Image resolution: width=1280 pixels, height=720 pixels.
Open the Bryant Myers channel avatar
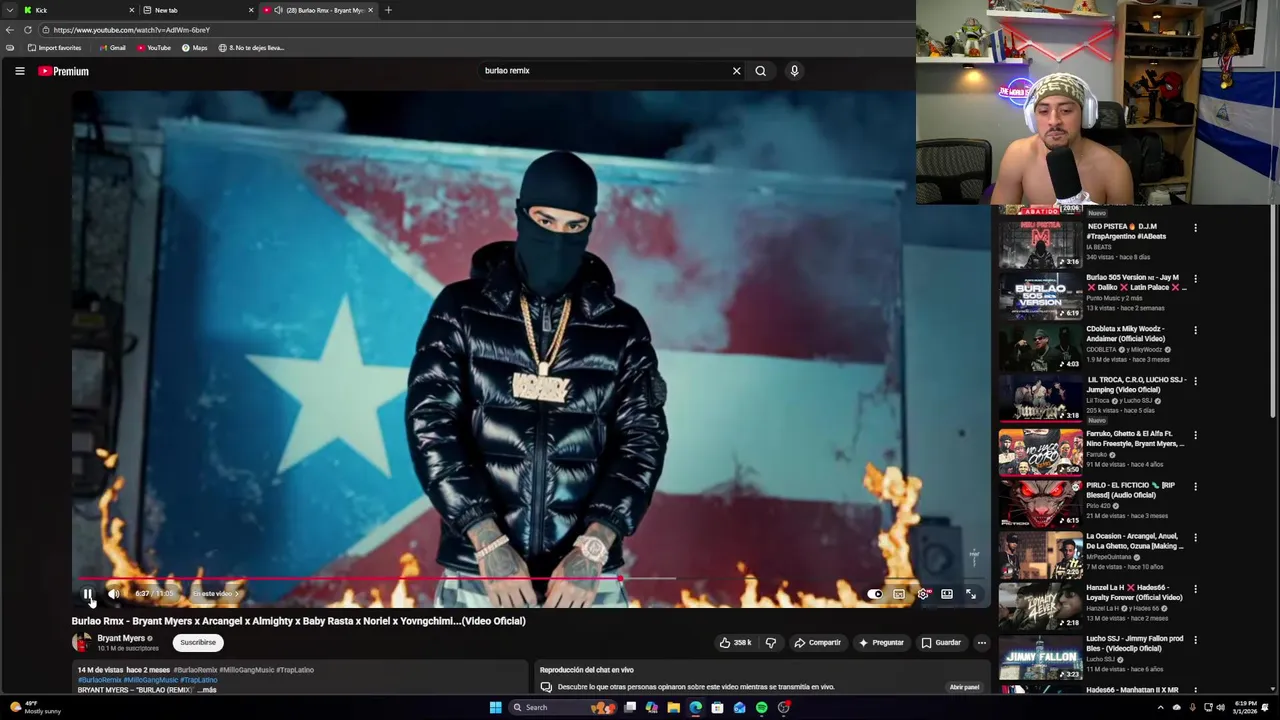tap(81, 643)
